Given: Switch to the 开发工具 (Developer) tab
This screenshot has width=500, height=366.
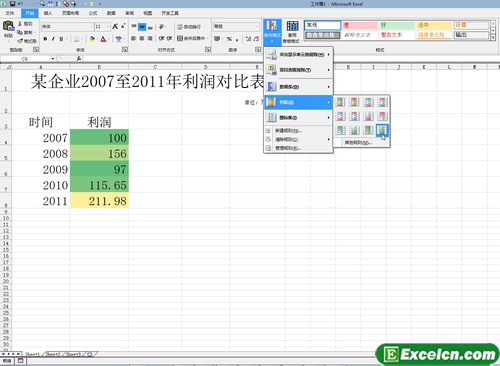Looking at the screenshot, I should click(170, 13).
